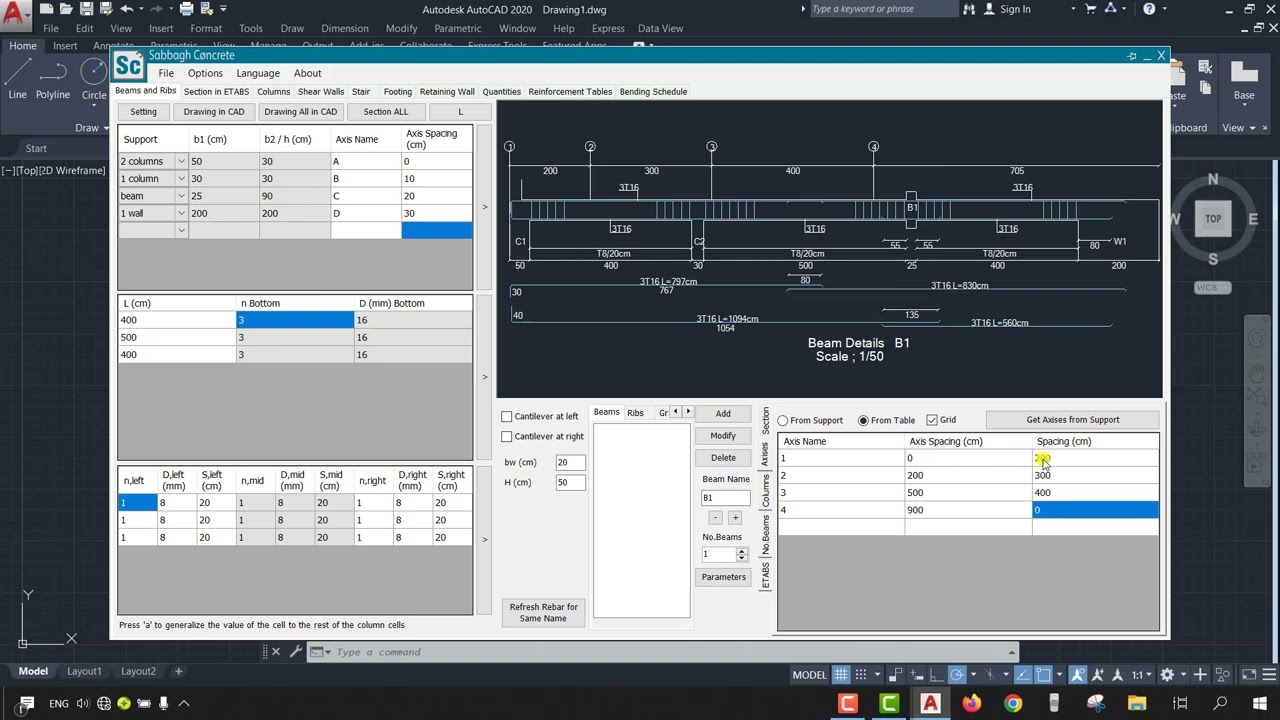Click the Delete beam button
The width and height of the screenshot is (1280, 720).
point(723,458)
